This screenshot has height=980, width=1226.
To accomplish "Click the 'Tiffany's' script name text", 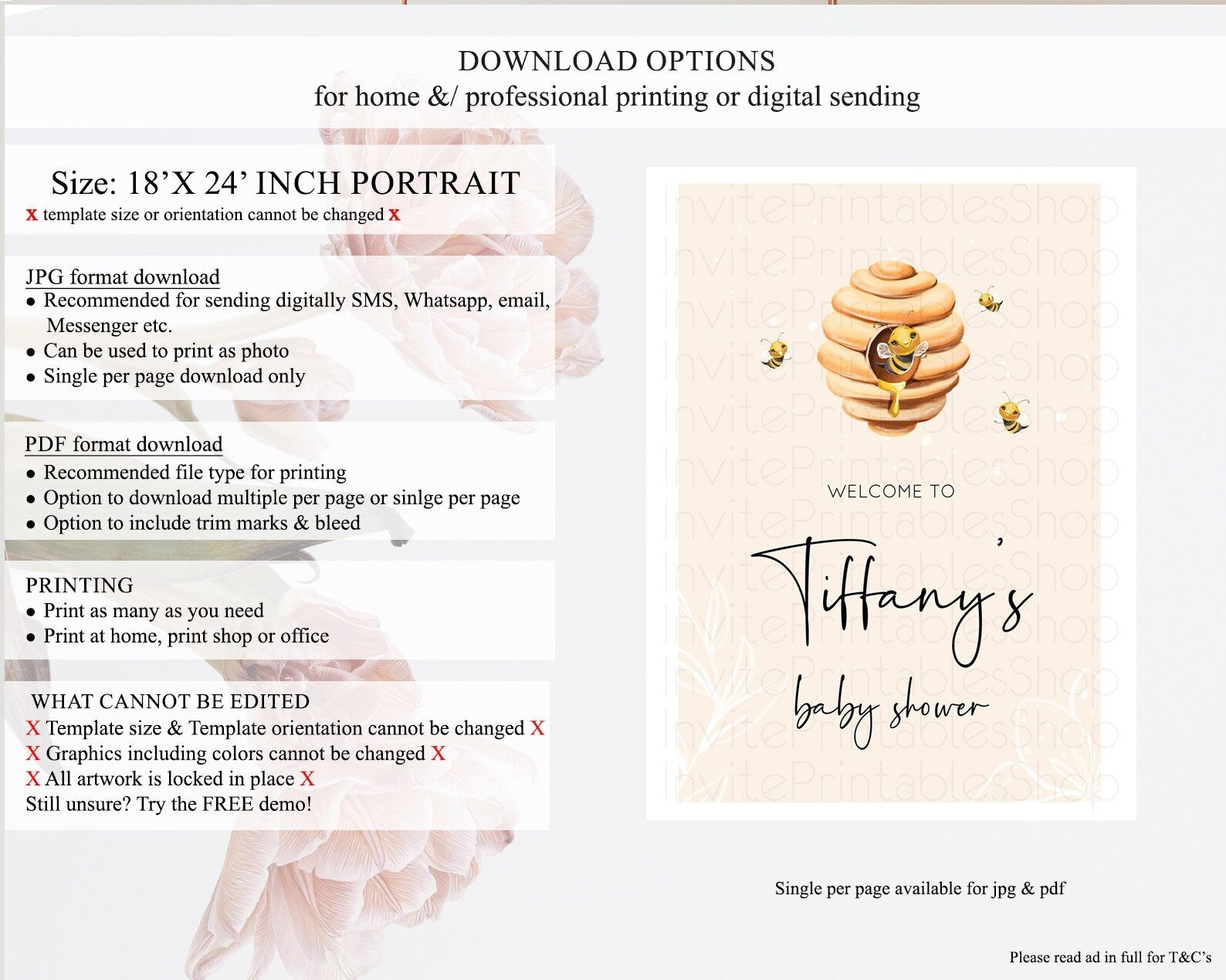I will [x=892, y=599].
